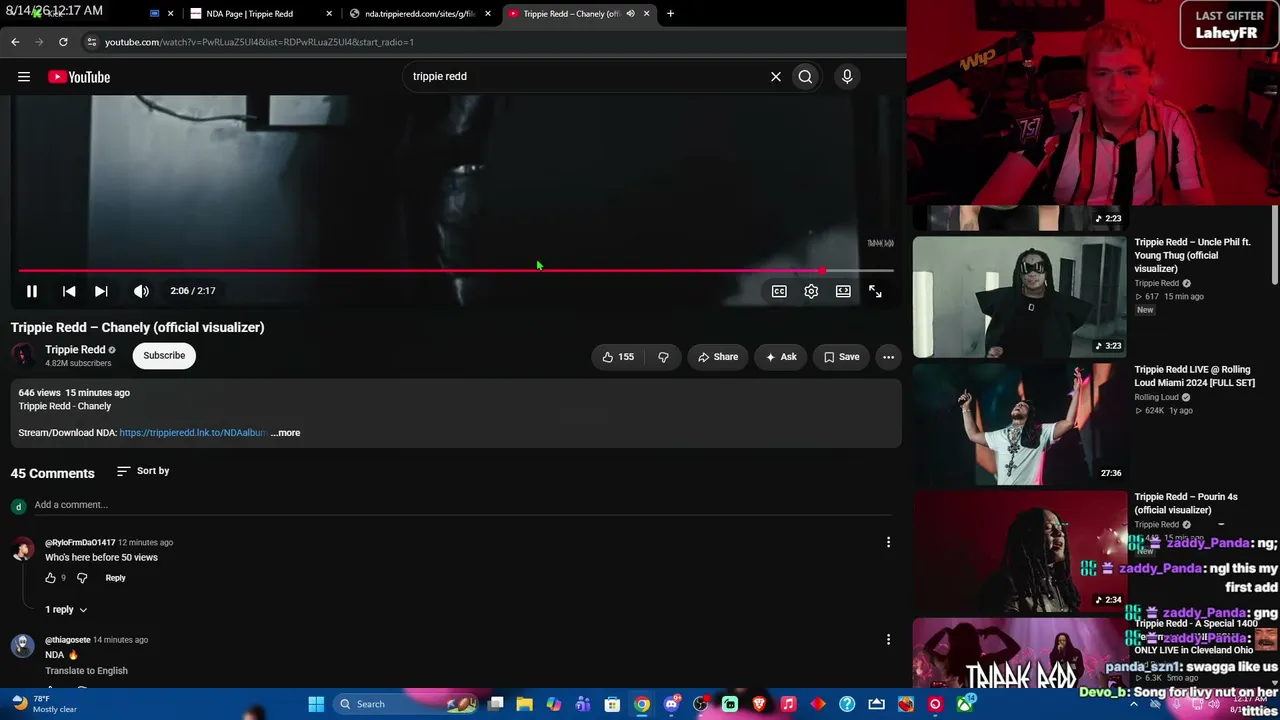
Task: View site information icon in address bar
Action: tap(92, 42)
